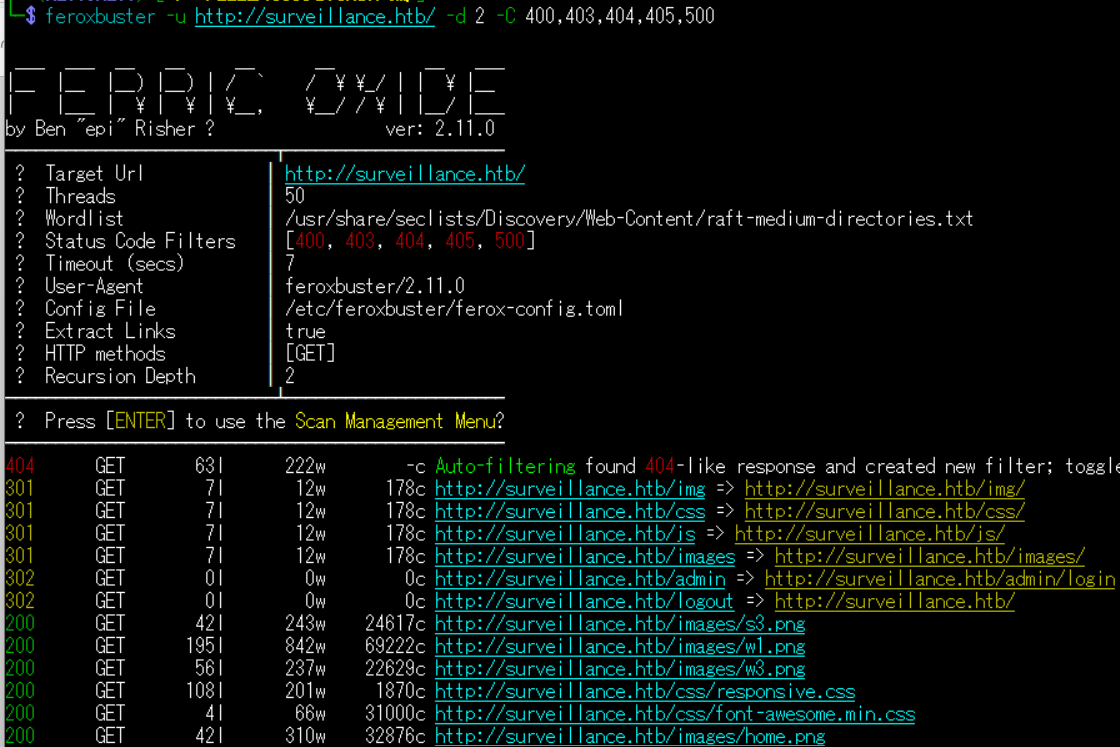Click the images/w3.png result link
Screen dimensions: 1120x747
(x=619, y=669)
